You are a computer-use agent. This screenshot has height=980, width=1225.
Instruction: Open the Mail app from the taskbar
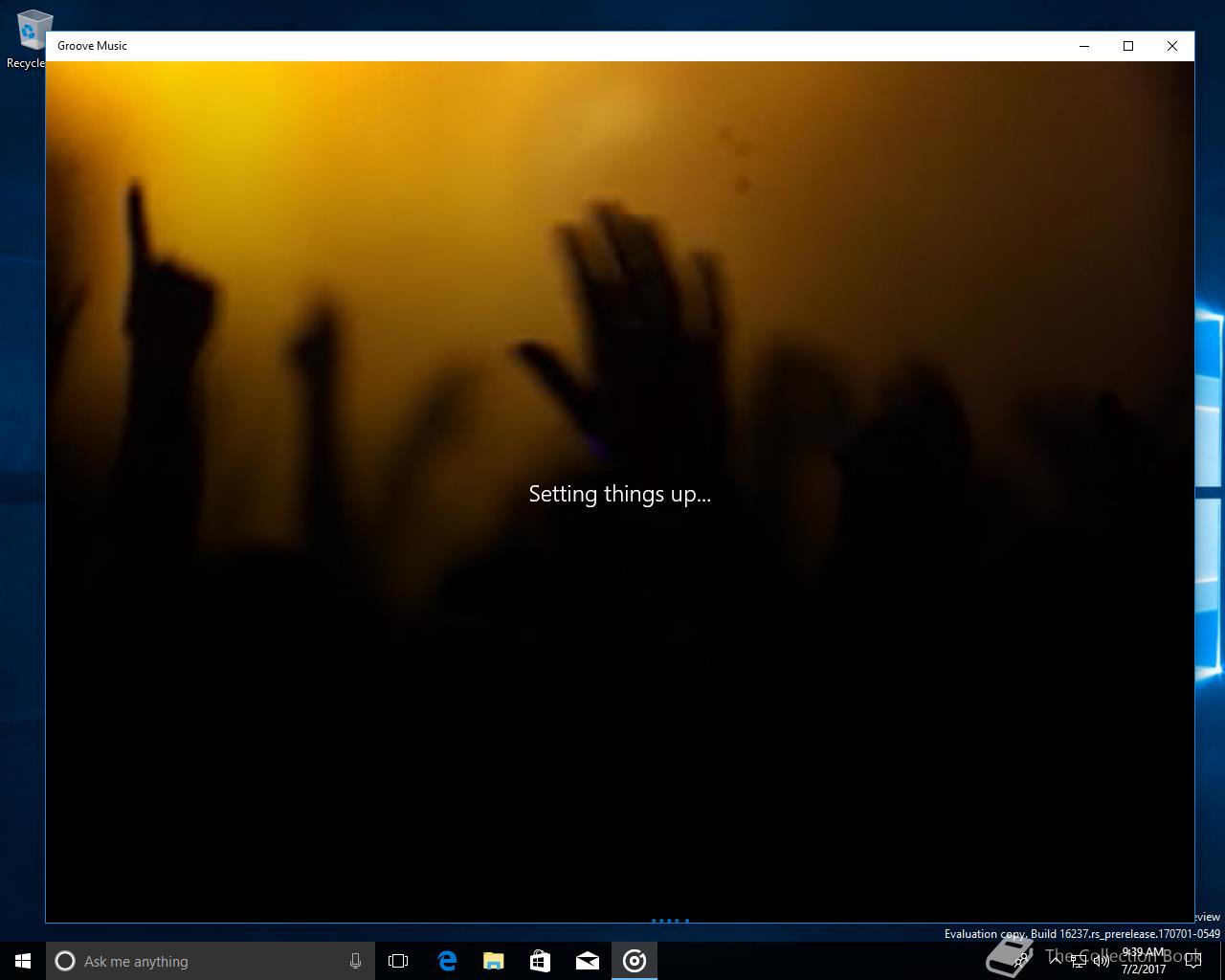click(588, 961)
